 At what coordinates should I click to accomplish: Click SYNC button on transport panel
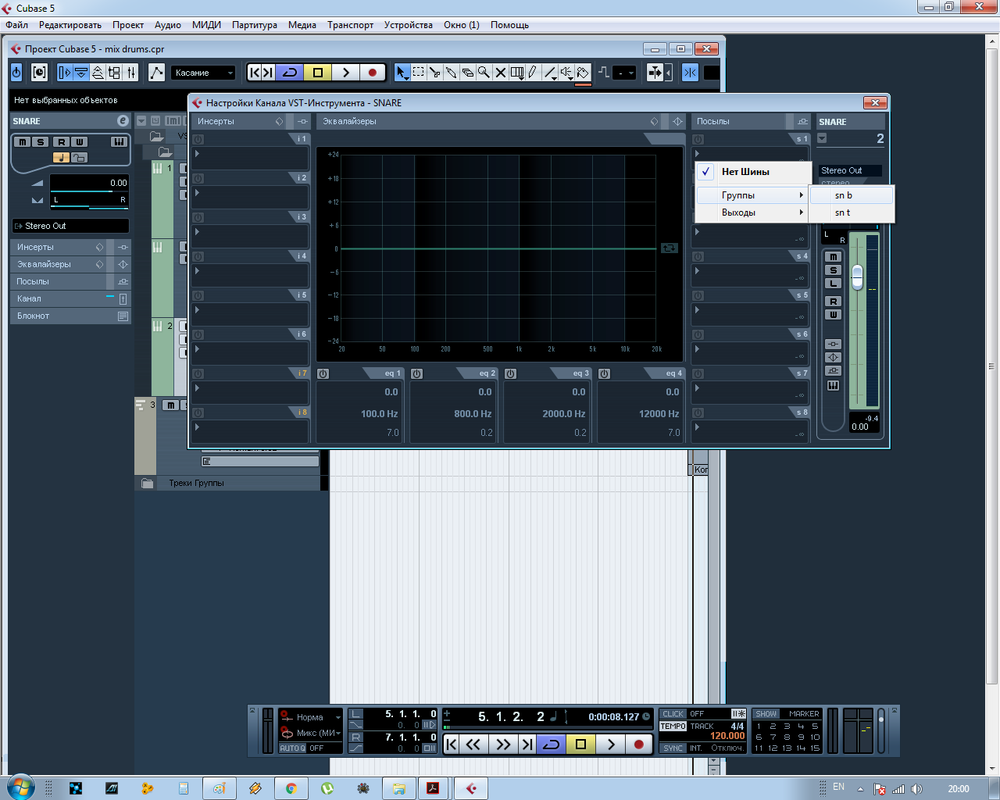click(673, 748)
